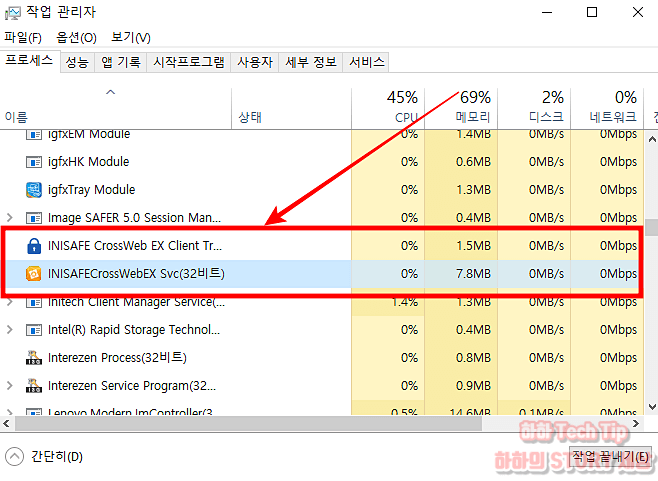This screenshot has height=481, width=658.
Task: Select Interezen Service Program(32... row text
Action: [132, 386]
